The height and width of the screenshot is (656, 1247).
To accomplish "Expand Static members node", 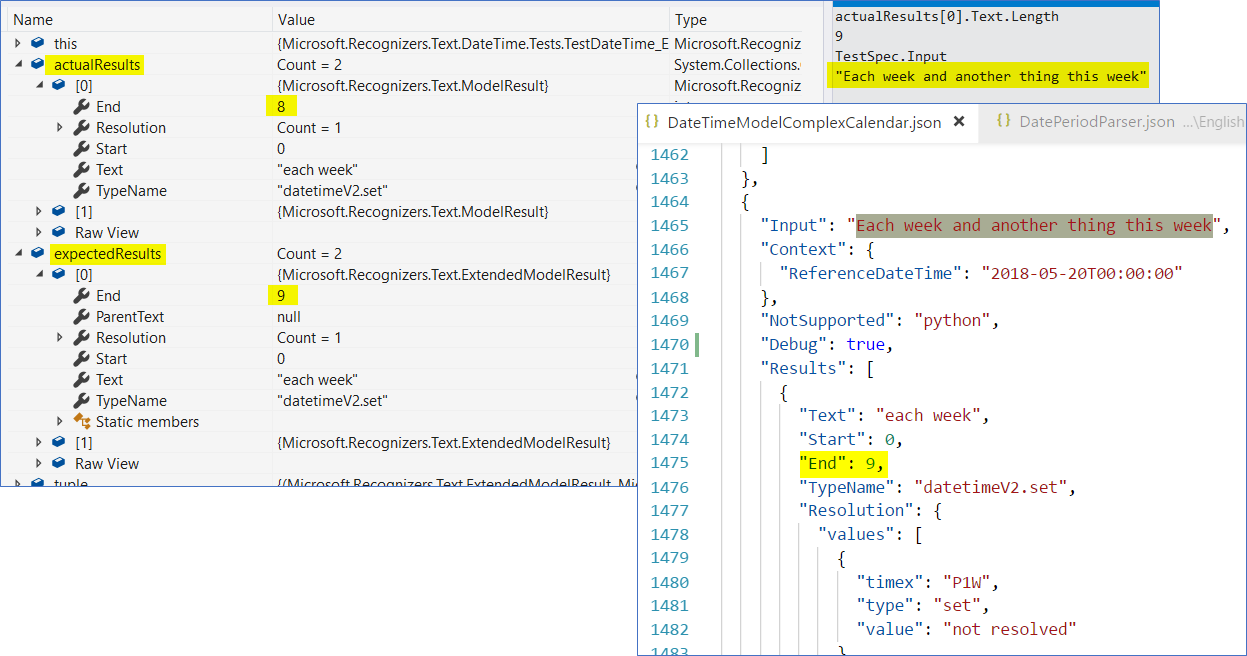I will click(60, 421).
